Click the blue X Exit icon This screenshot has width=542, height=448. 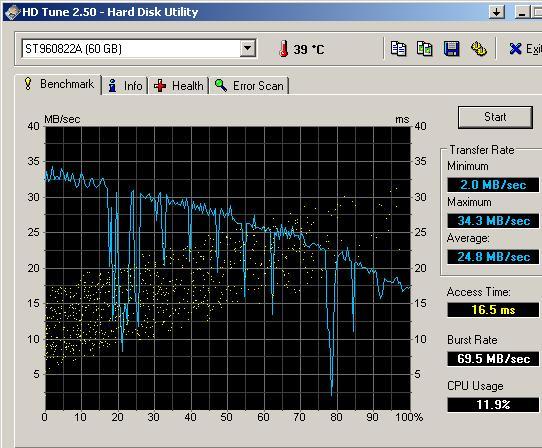[515, 49]
